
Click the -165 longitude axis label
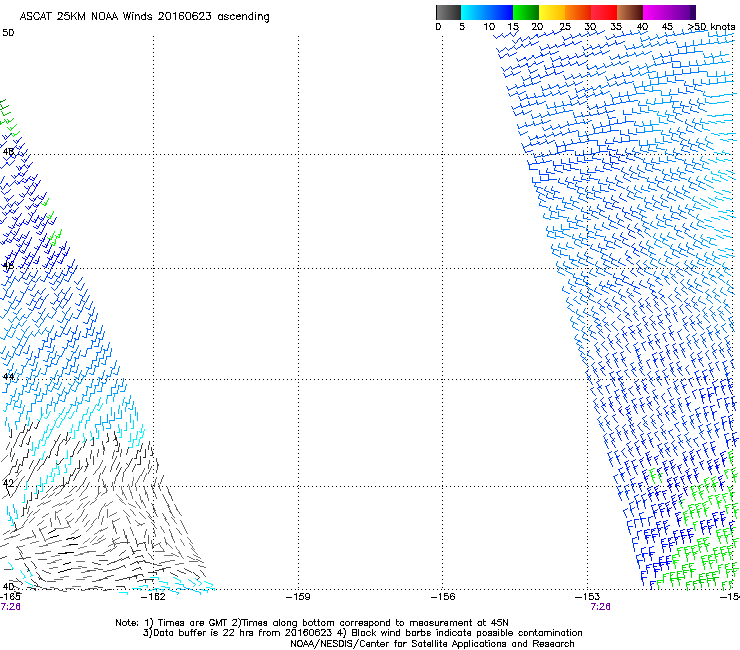point(10,597)
